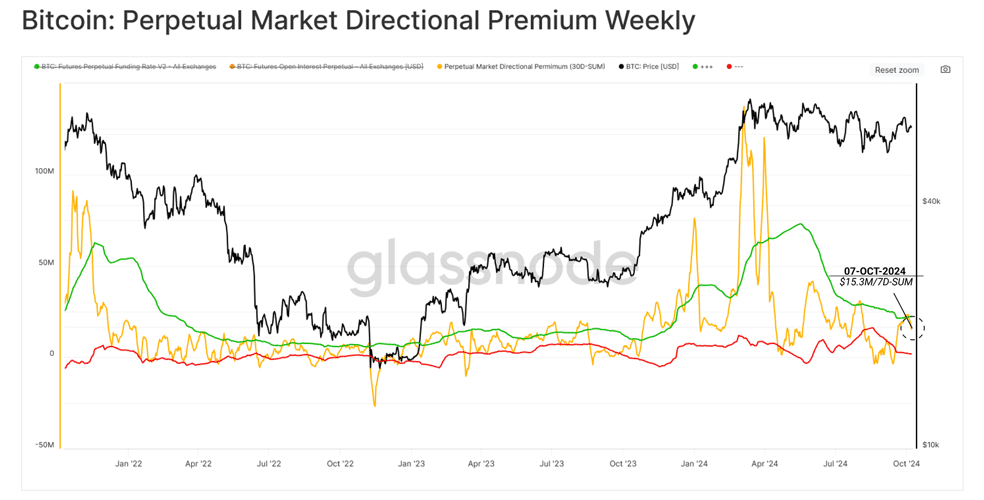Viewport: 984px width, 500px height.
Task: Click the 100M left y-axis label
Action: [x=44, y=171]
